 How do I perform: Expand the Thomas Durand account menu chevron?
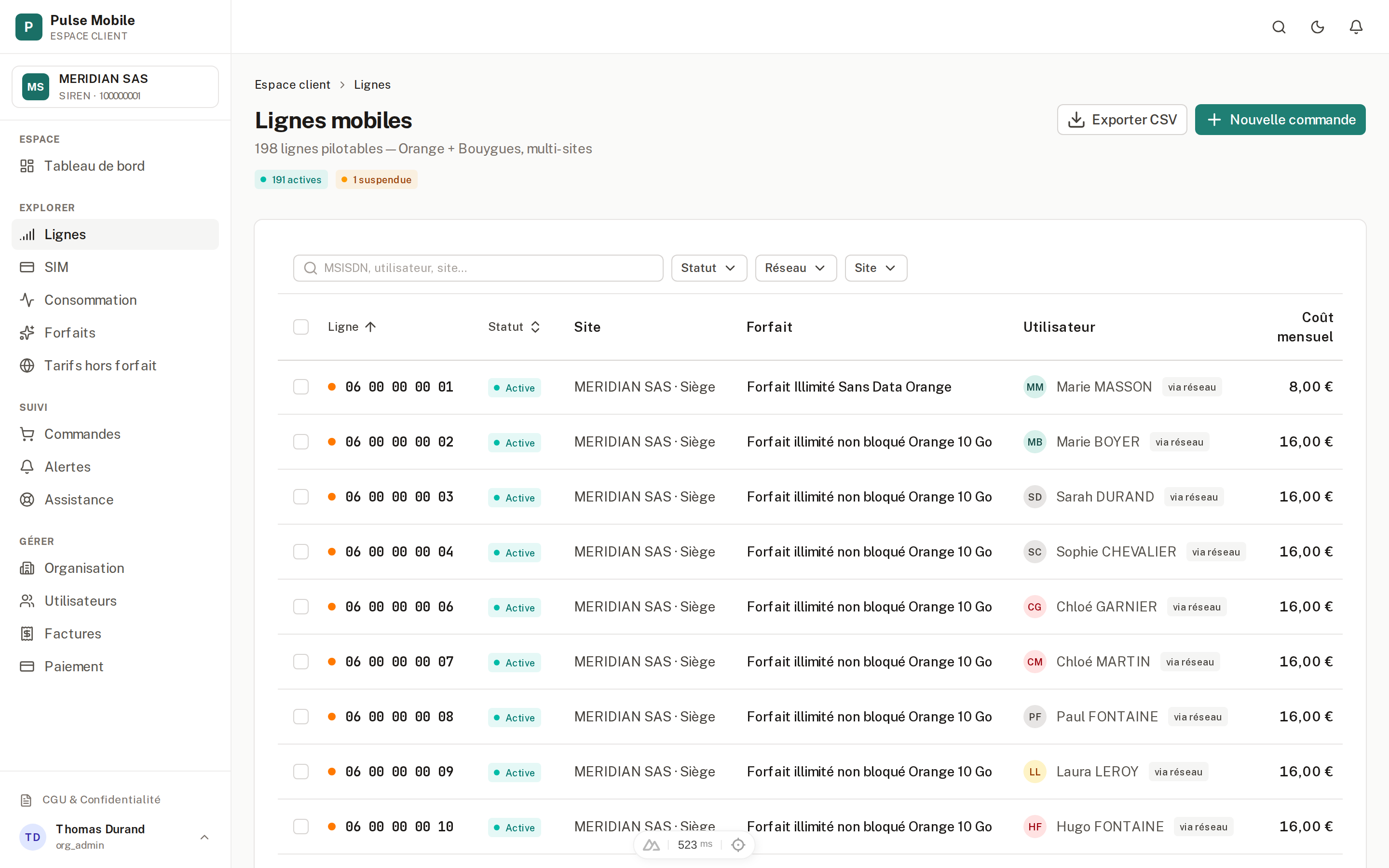[x=204, y=837]
